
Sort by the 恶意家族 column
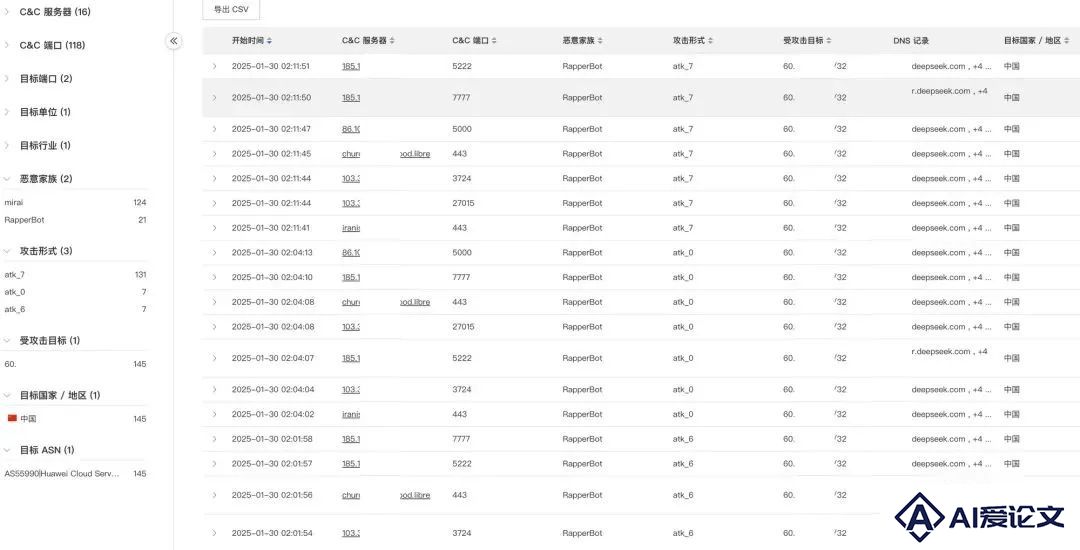(x=600, y=41)
